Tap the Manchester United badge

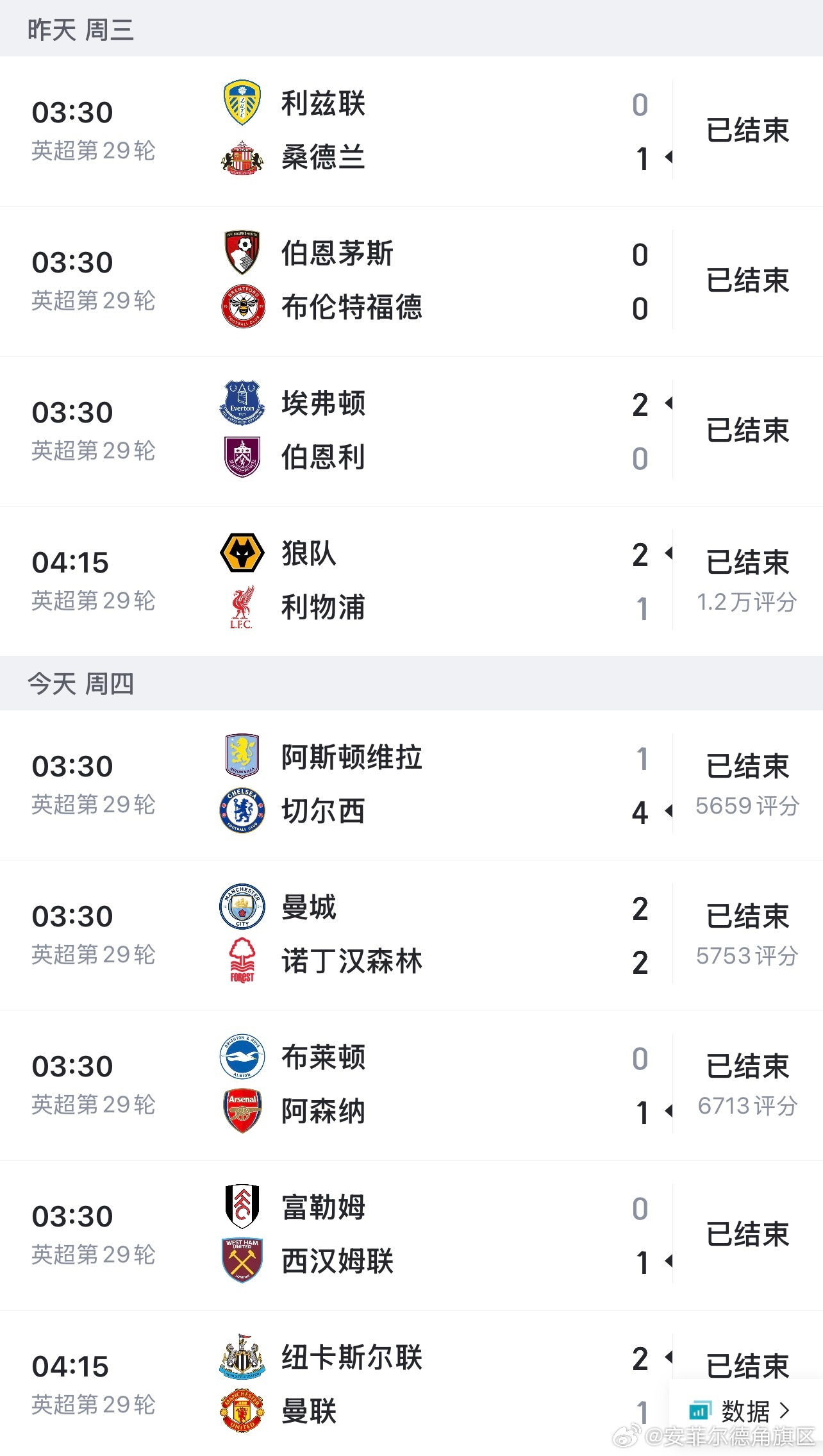pos(242,1411)
